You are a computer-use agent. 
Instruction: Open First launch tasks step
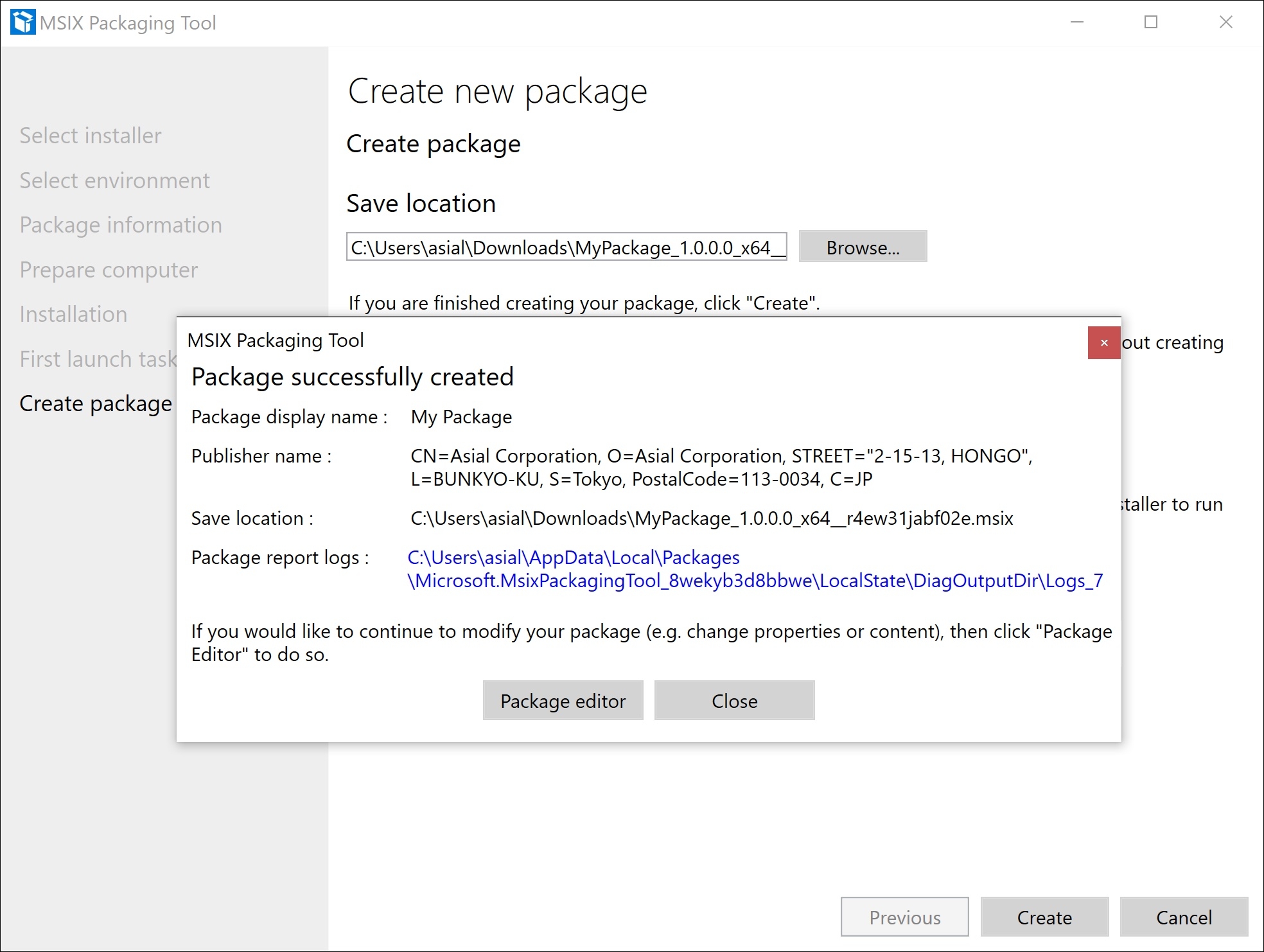[98, 359]
